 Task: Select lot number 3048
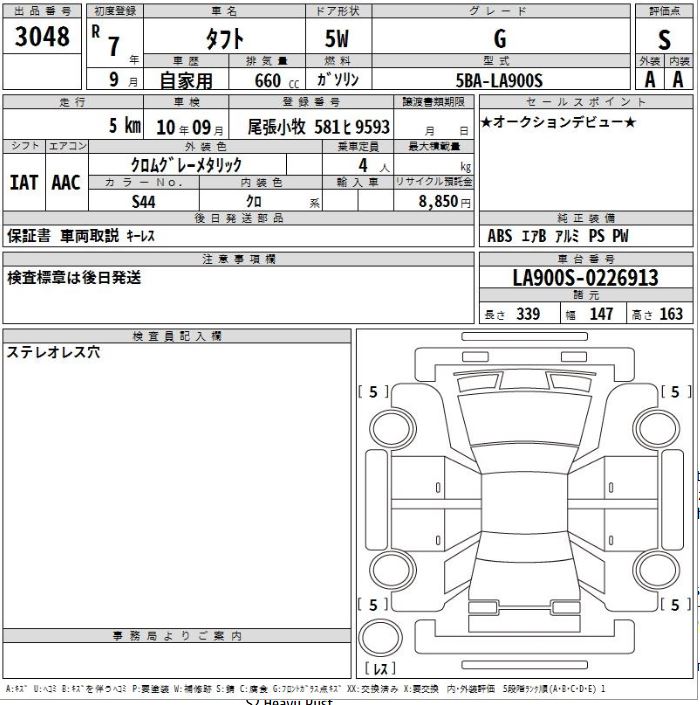42,36
